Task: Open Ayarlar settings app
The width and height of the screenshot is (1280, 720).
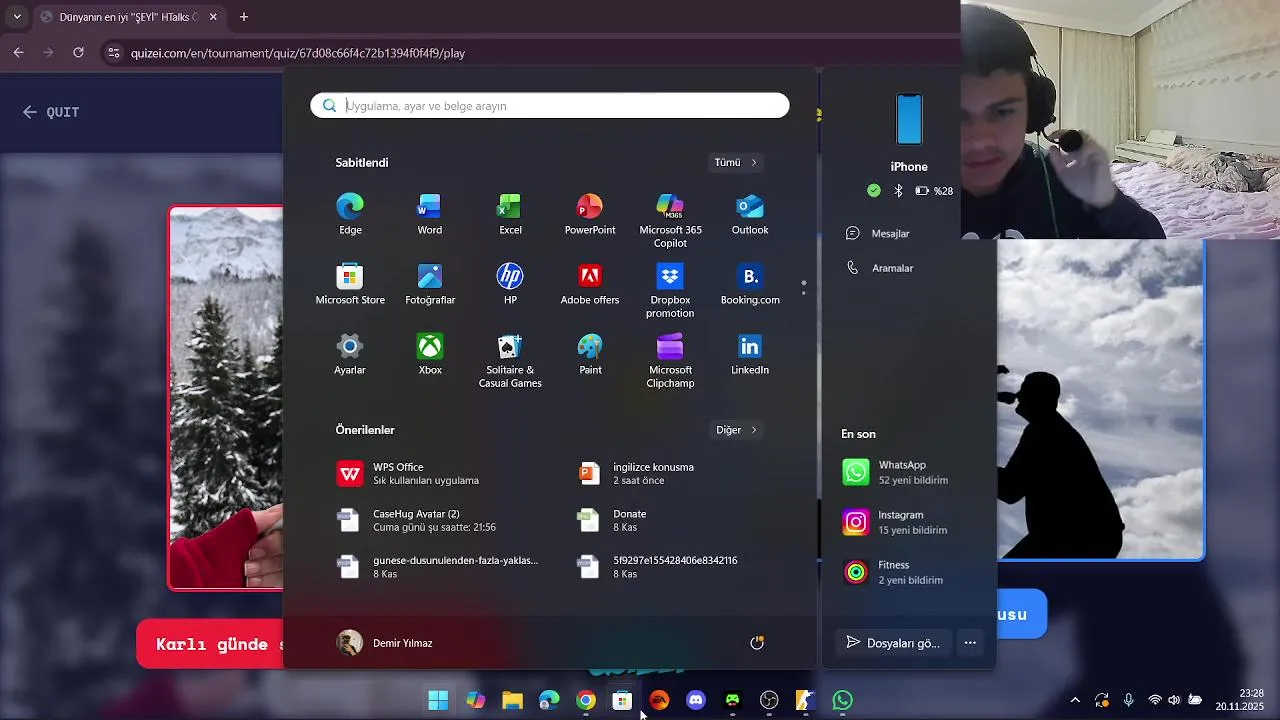Action: point(350,355)
